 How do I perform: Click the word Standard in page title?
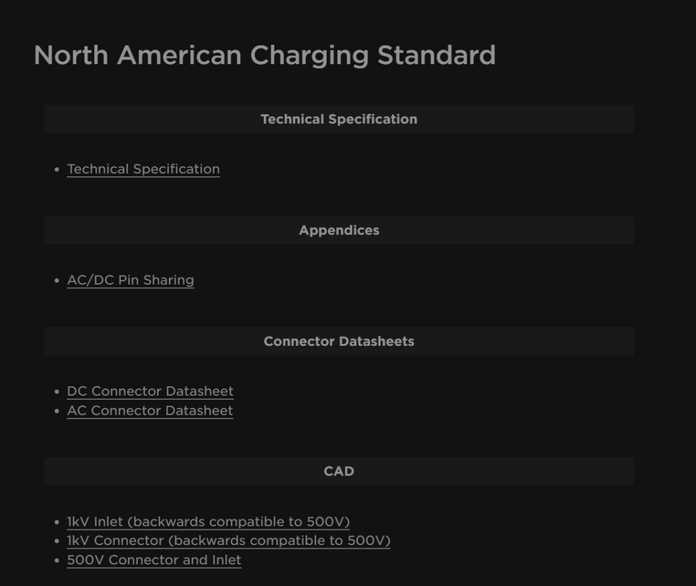point(436,55)
